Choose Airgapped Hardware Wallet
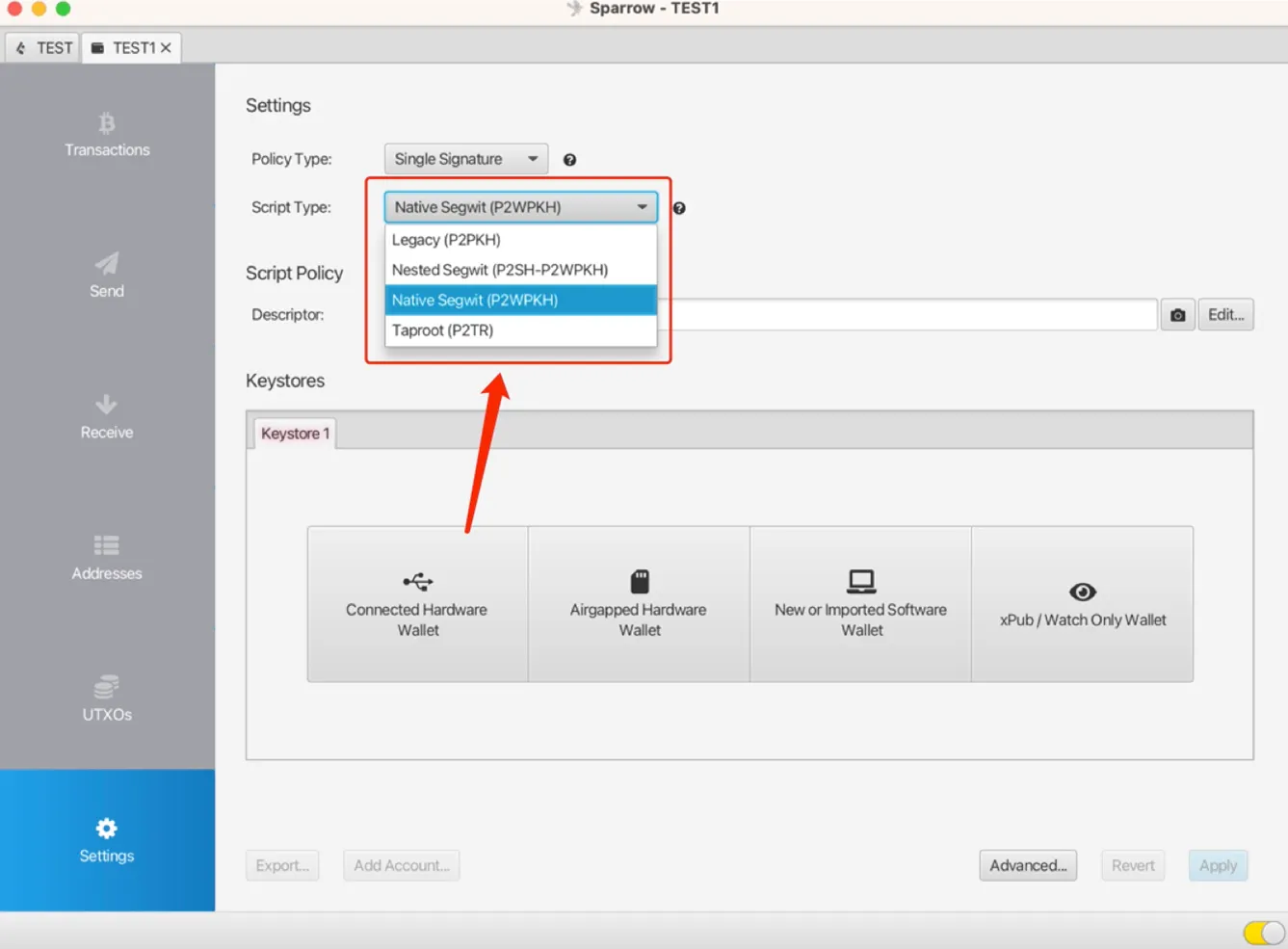The height and width of the screenshot is (949, 1288). click(639, 604)
